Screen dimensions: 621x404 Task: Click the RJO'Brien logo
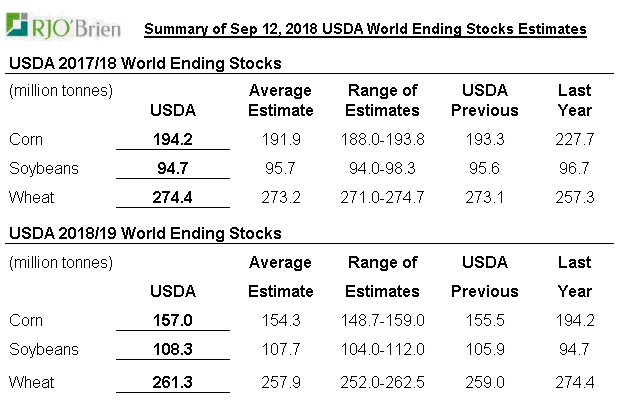click(x=64, y=27)
